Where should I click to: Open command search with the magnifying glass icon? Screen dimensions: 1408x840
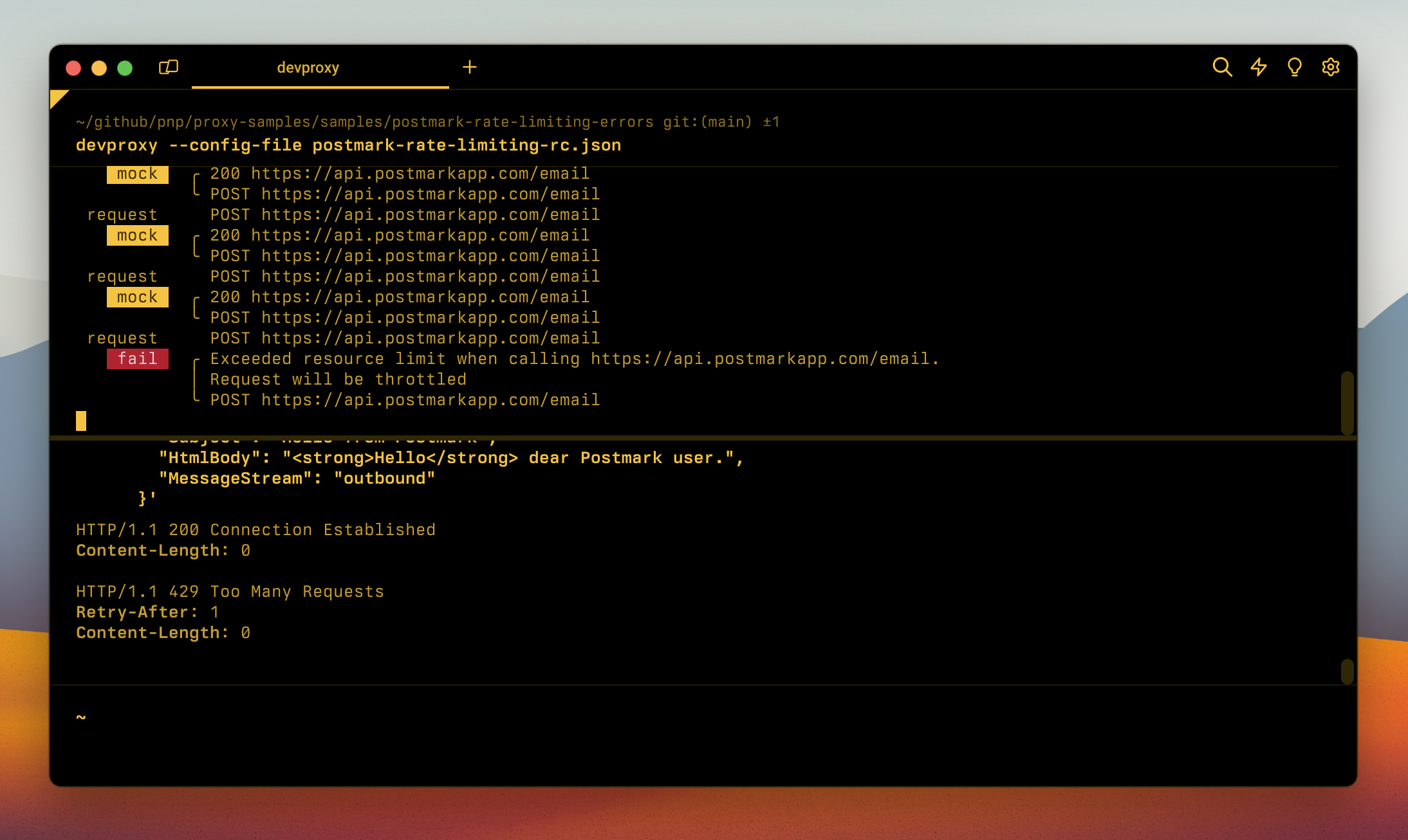tap(1222, 66)
